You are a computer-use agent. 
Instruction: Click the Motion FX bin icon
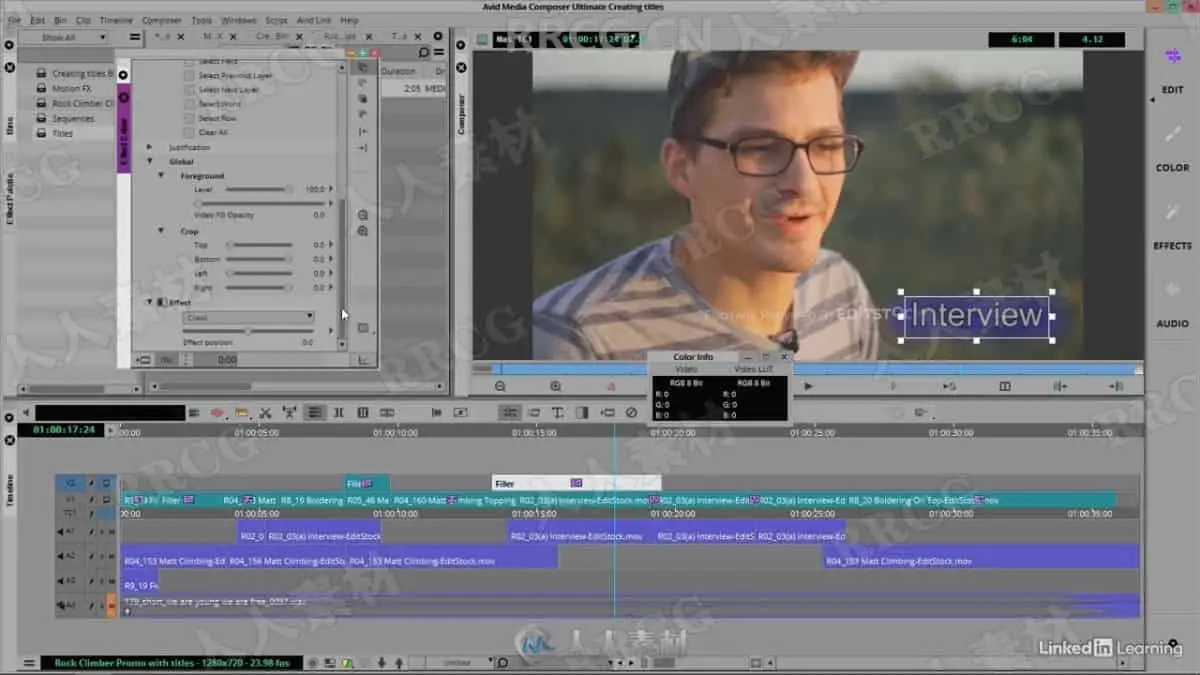tap(42, 88)
